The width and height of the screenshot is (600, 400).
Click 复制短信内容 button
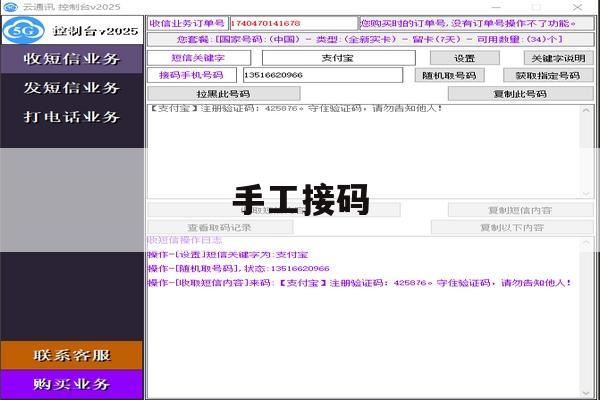click(x=520, y=210)
